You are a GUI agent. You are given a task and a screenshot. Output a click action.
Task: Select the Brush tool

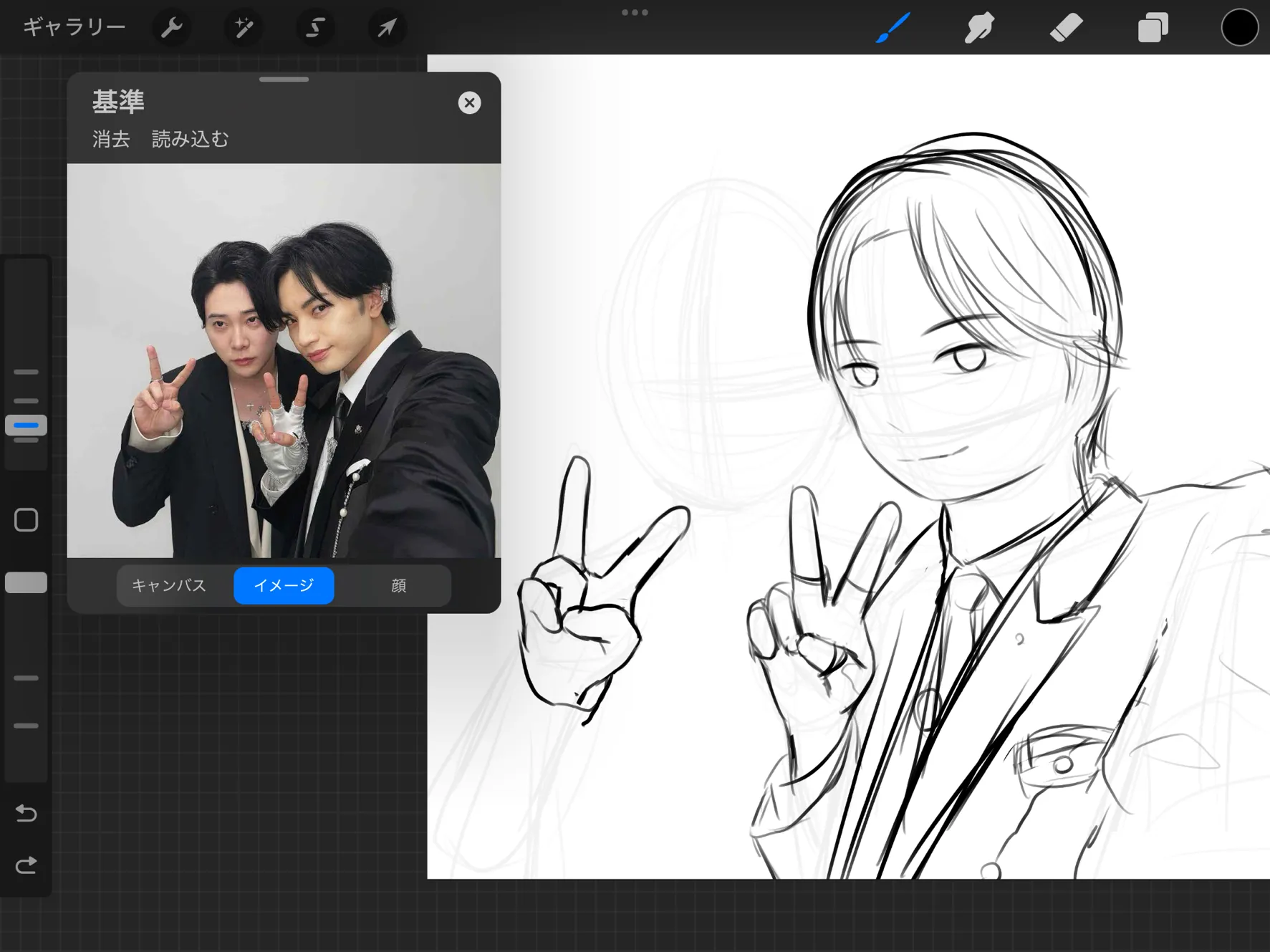[x=893, y=28]
